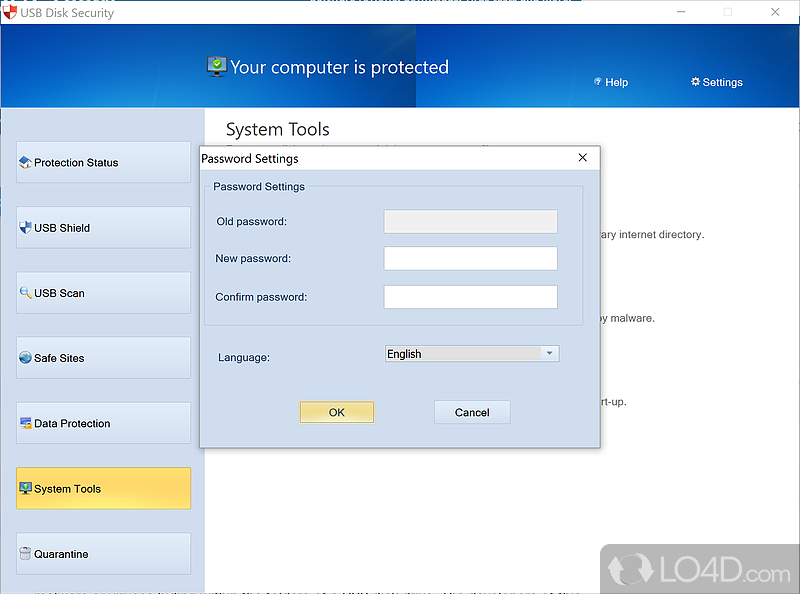The height and width of the screenshot is (594, 800).
Task: Click the USB Disk Security app logo
Action: pos(10,12)
